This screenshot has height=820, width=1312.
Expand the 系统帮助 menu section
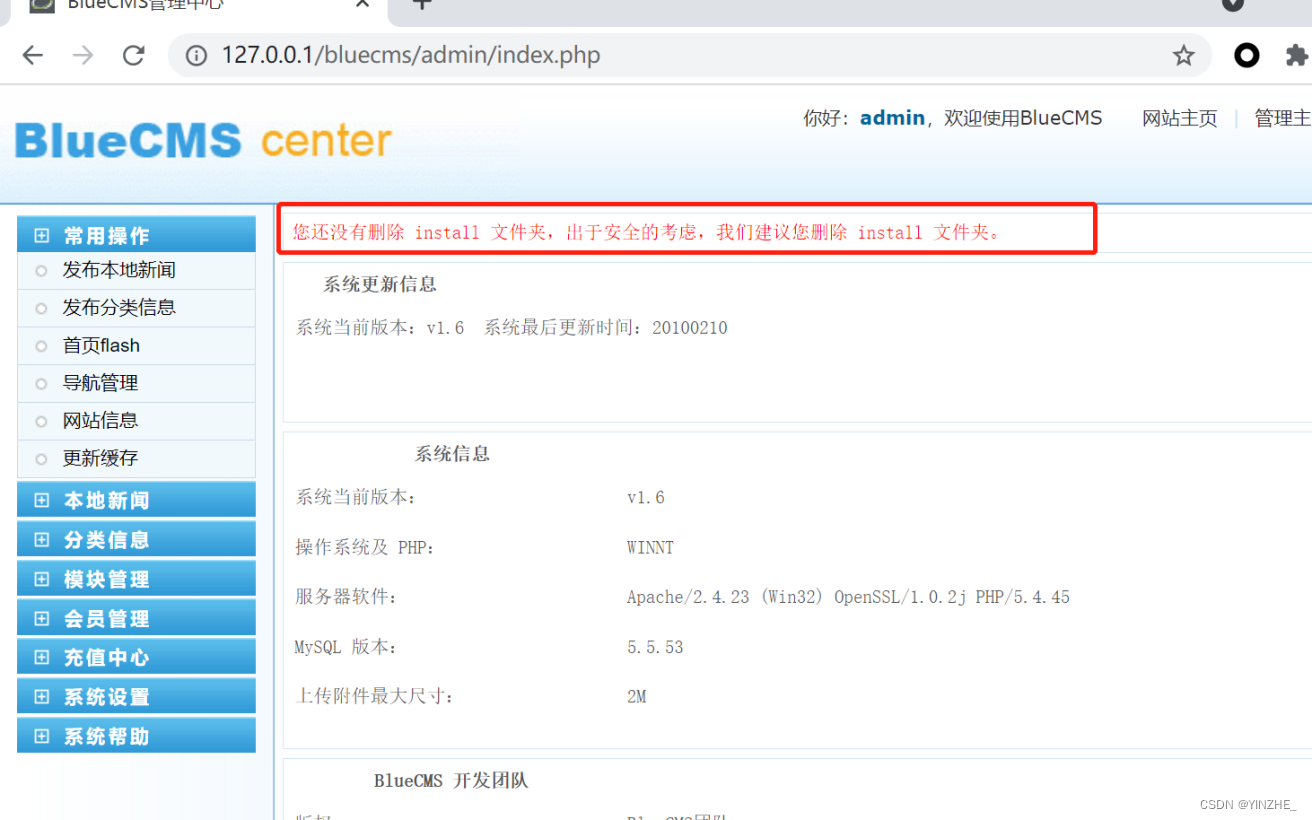pyautogui.click(x=136, y=736)
